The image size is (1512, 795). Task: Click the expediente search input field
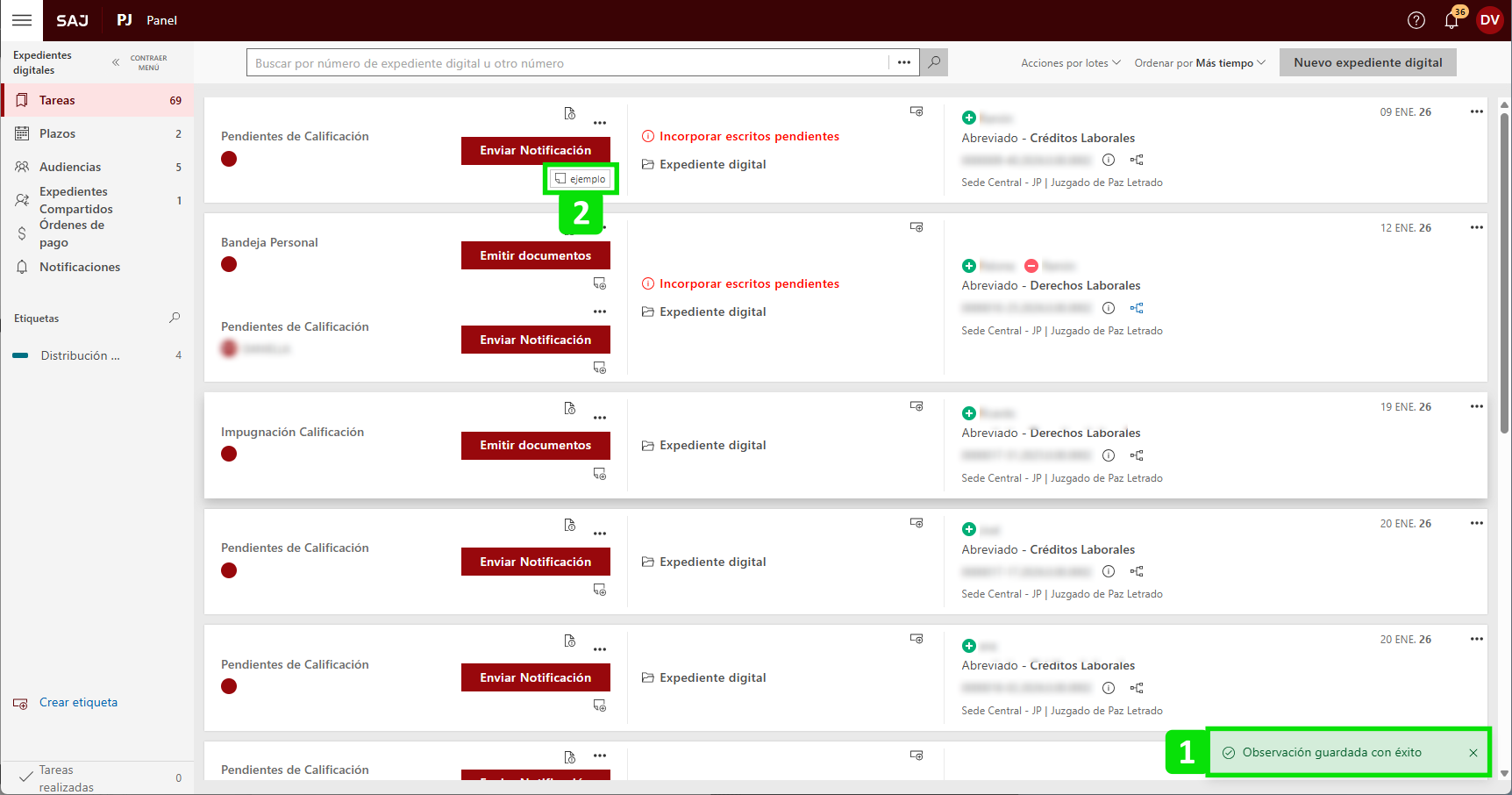567,63
